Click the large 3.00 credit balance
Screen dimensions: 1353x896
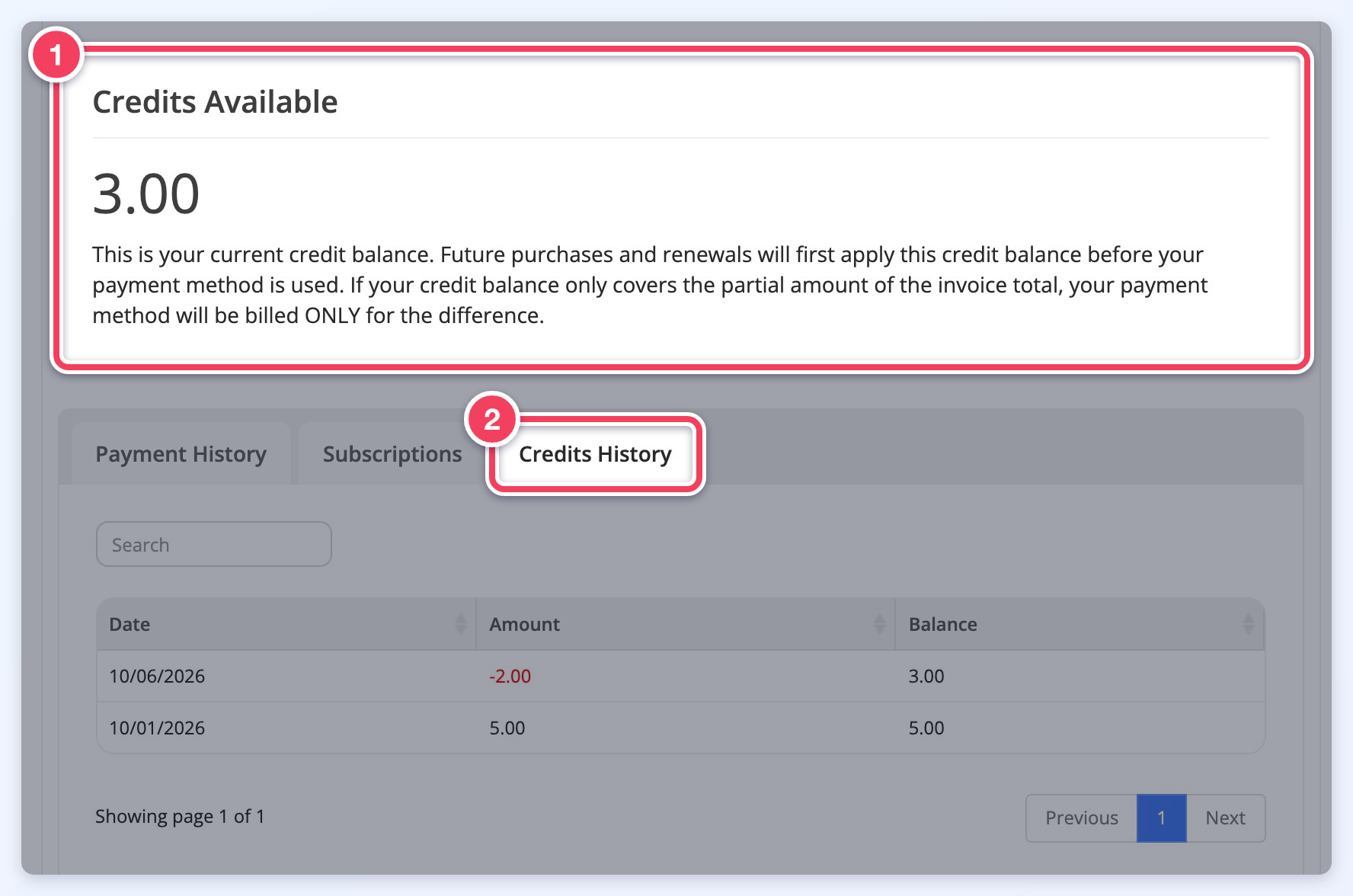[x=146, y=194]
